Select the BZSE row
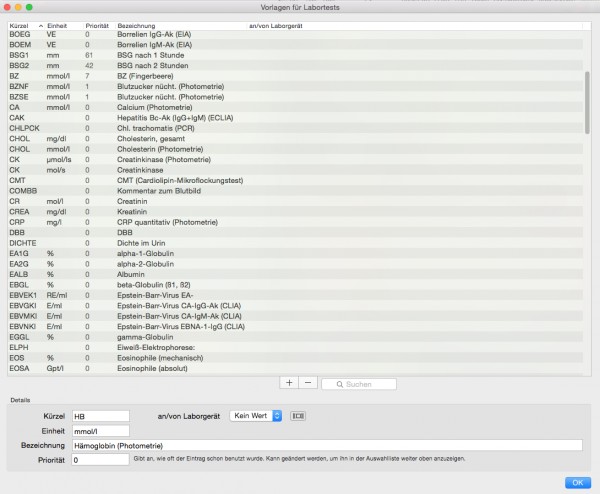 (295, 97)
